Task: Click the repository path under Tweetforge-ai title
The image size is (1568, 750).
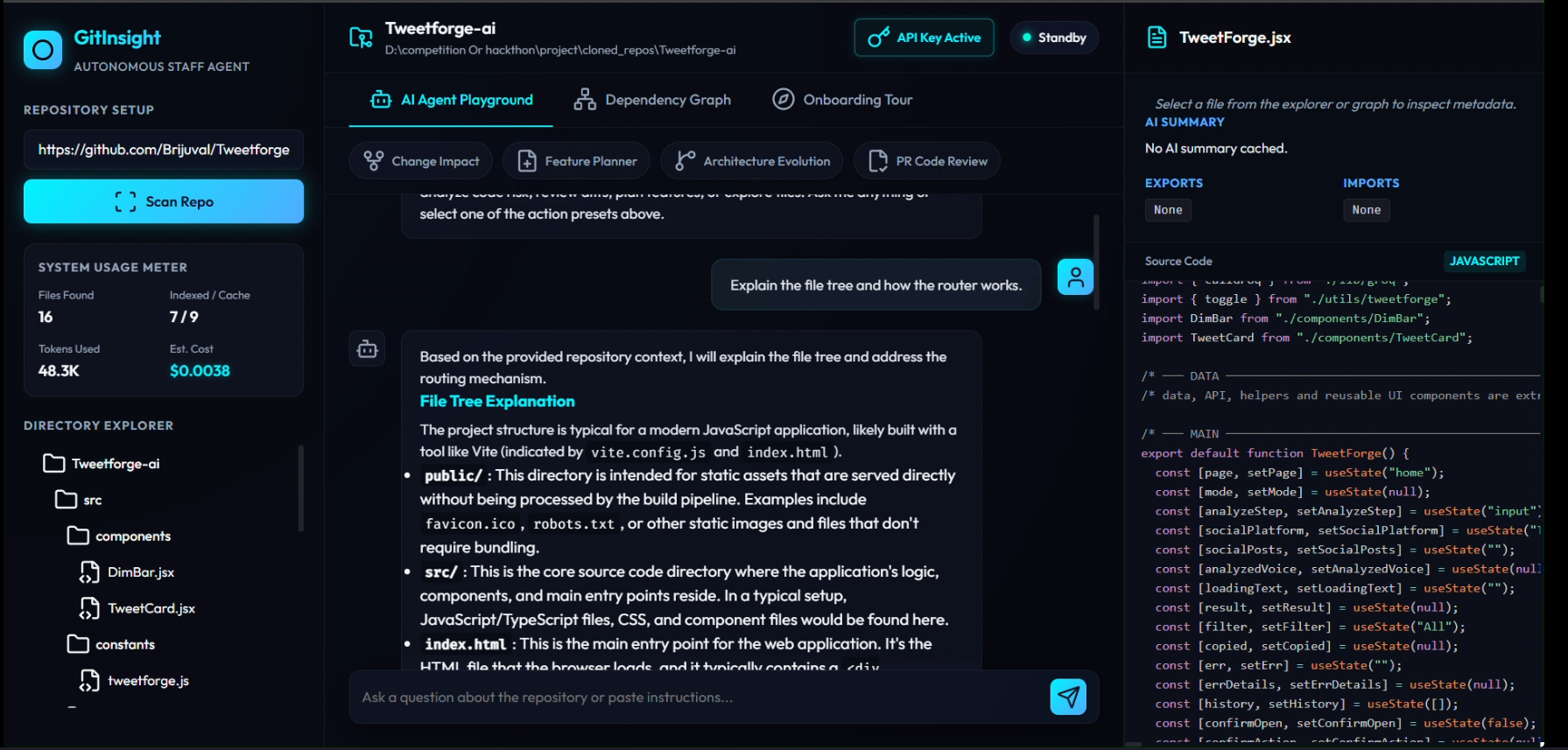Action: tap(560, 50)
